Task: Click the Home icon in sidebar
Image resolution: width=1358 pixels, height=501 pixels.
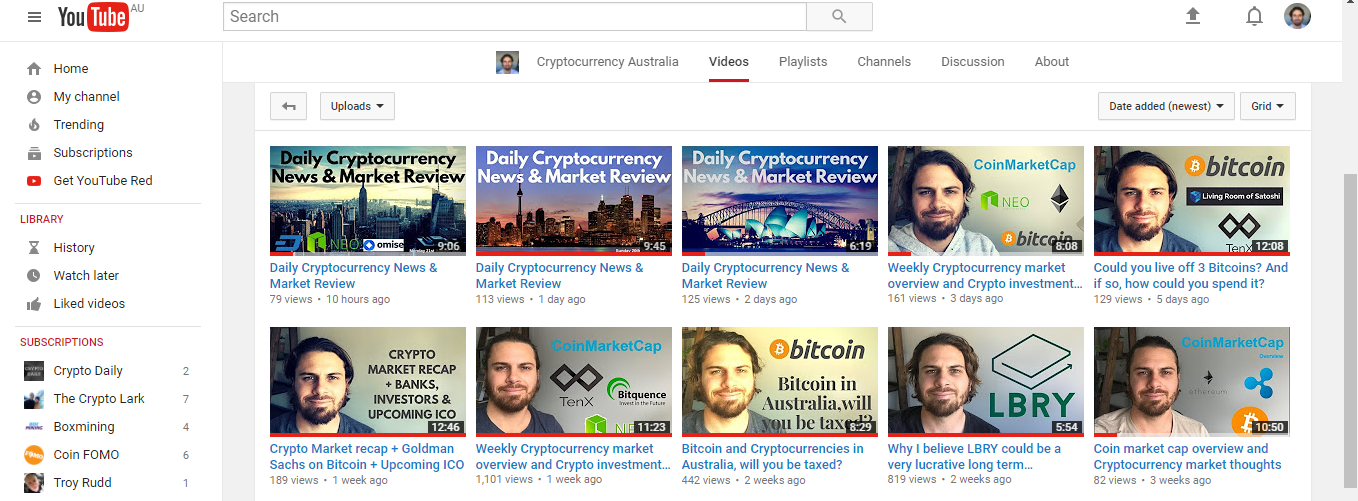Action: 34,69
